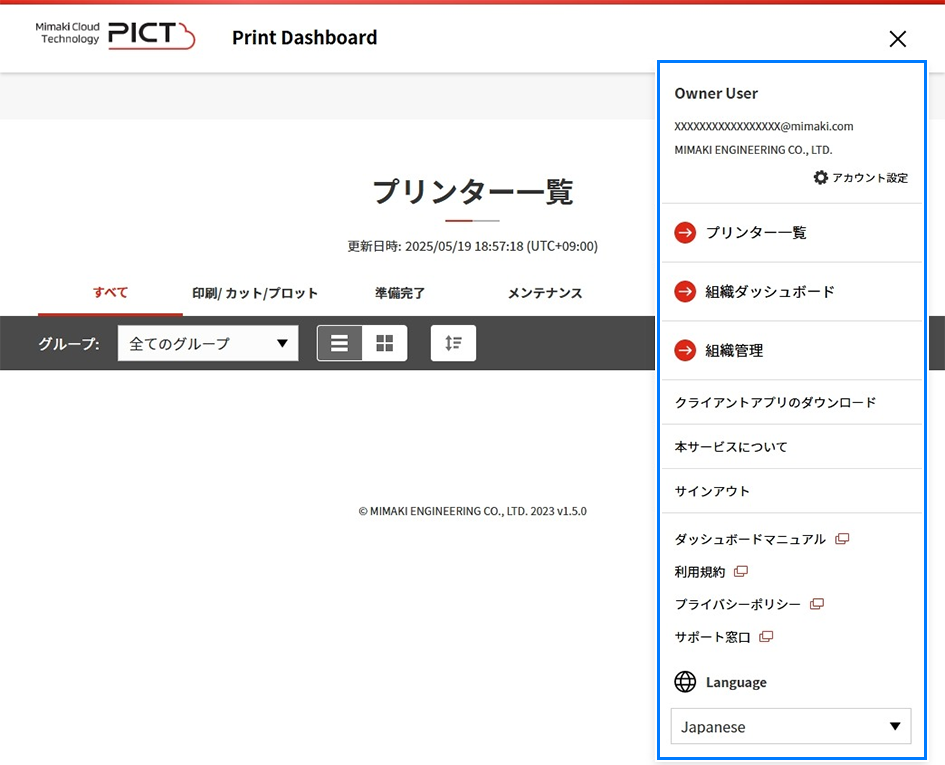Open the sort order options
Screen dimensions: 945x765
[453, 343]
